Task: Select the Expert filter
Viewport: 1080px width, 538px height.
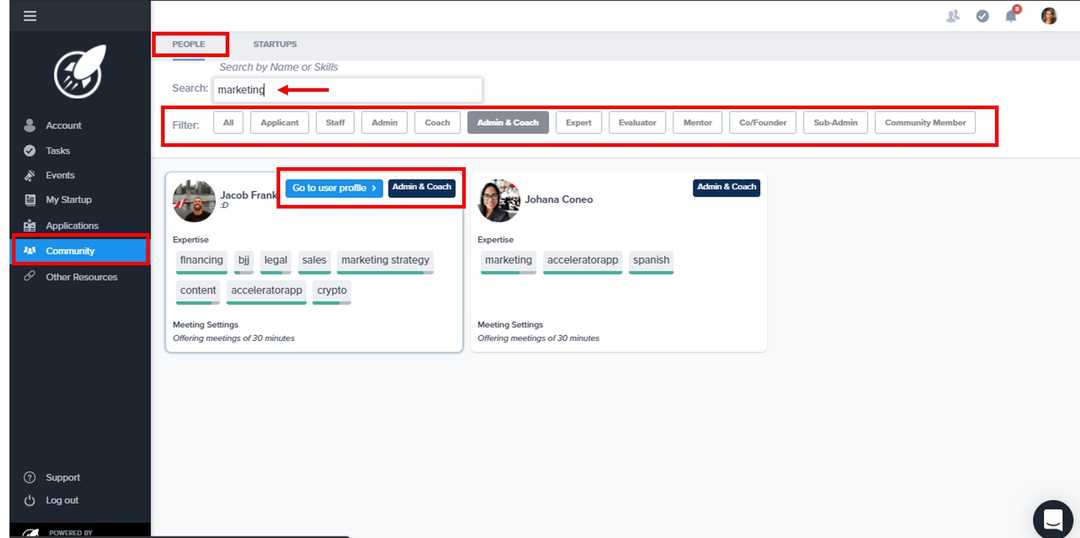Action: 579,123
